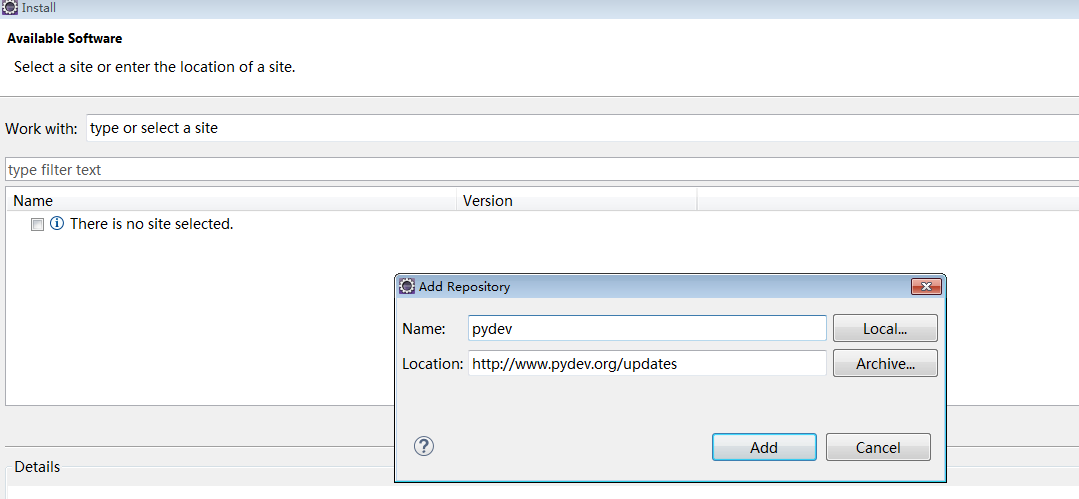Click the Eclipse icon in Install title bar
This screenshot has width=1079, height=499.
tap(10, 8)
